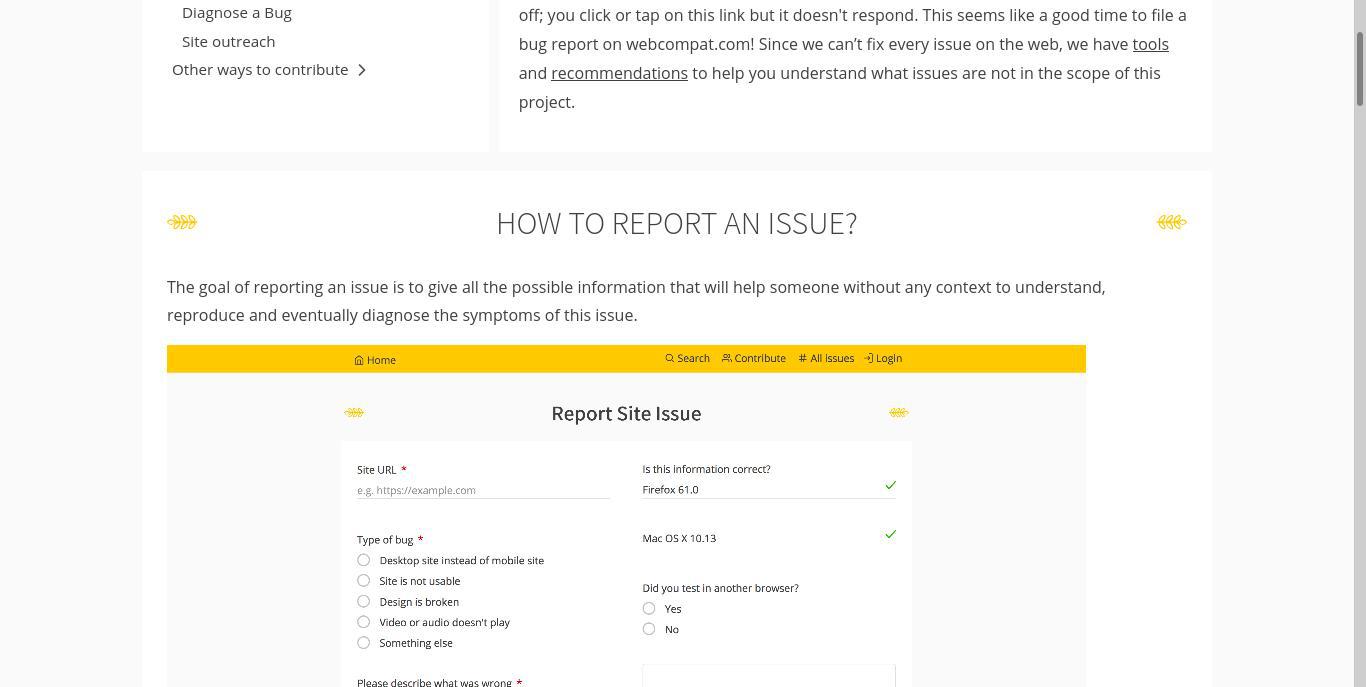The image size is (1366, 687).
Task: Select "Design is broken" radio button
Action: [x=364, y=601]
